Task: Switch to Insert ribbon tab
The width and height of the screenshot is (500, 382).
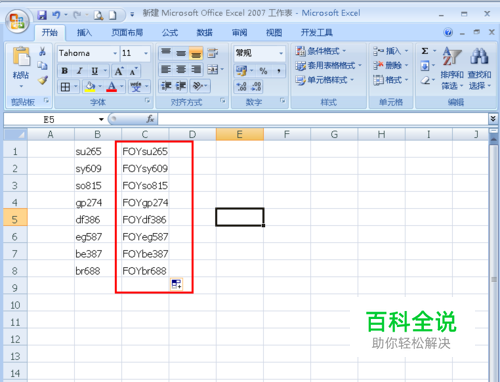Action: [84, 33]
